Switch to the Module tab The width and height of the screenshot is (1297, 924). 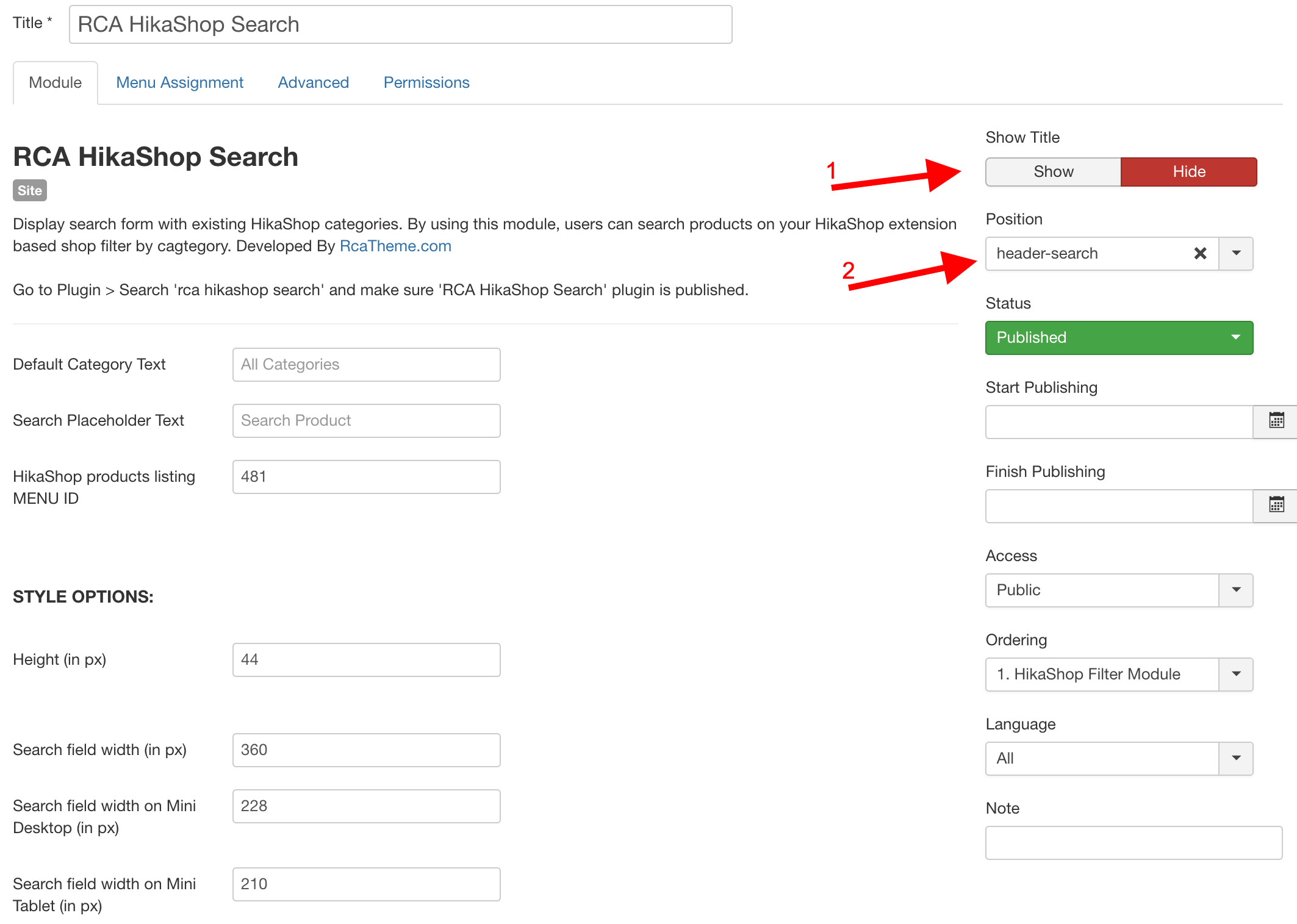click(56, 82)
